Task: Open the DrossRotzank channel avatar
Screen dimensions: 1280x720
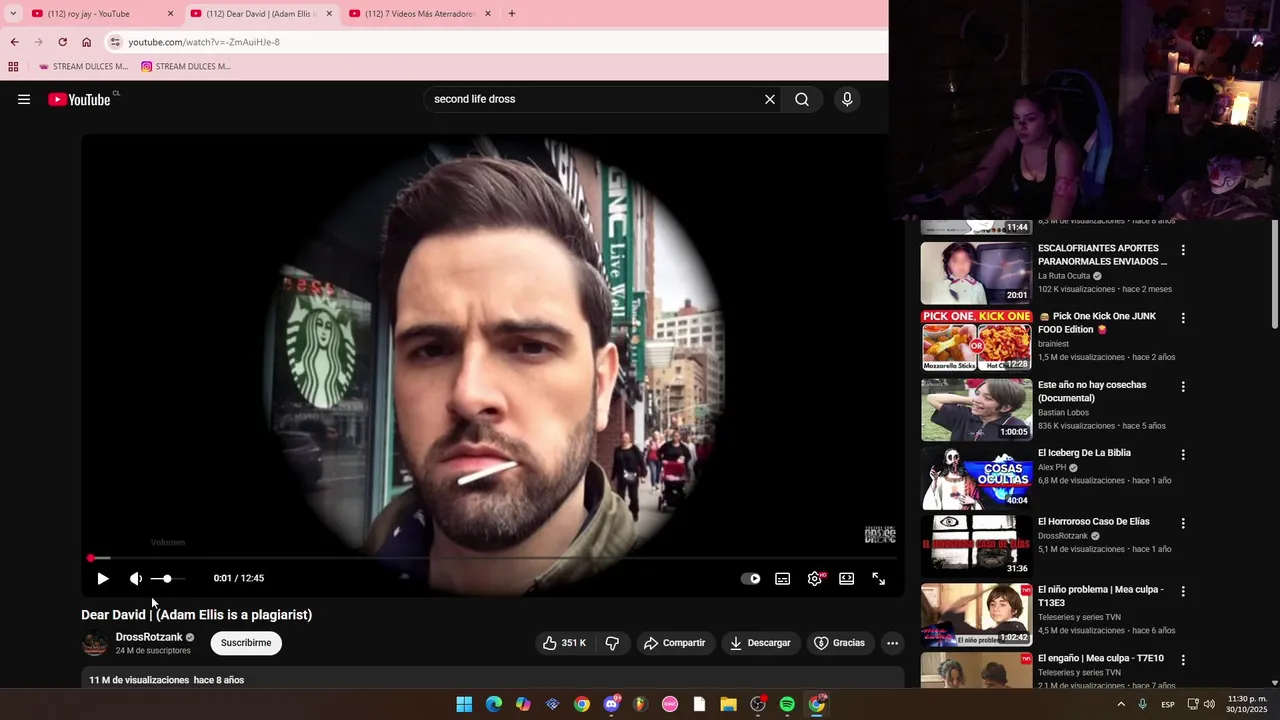Action: (x=95, y=643)
